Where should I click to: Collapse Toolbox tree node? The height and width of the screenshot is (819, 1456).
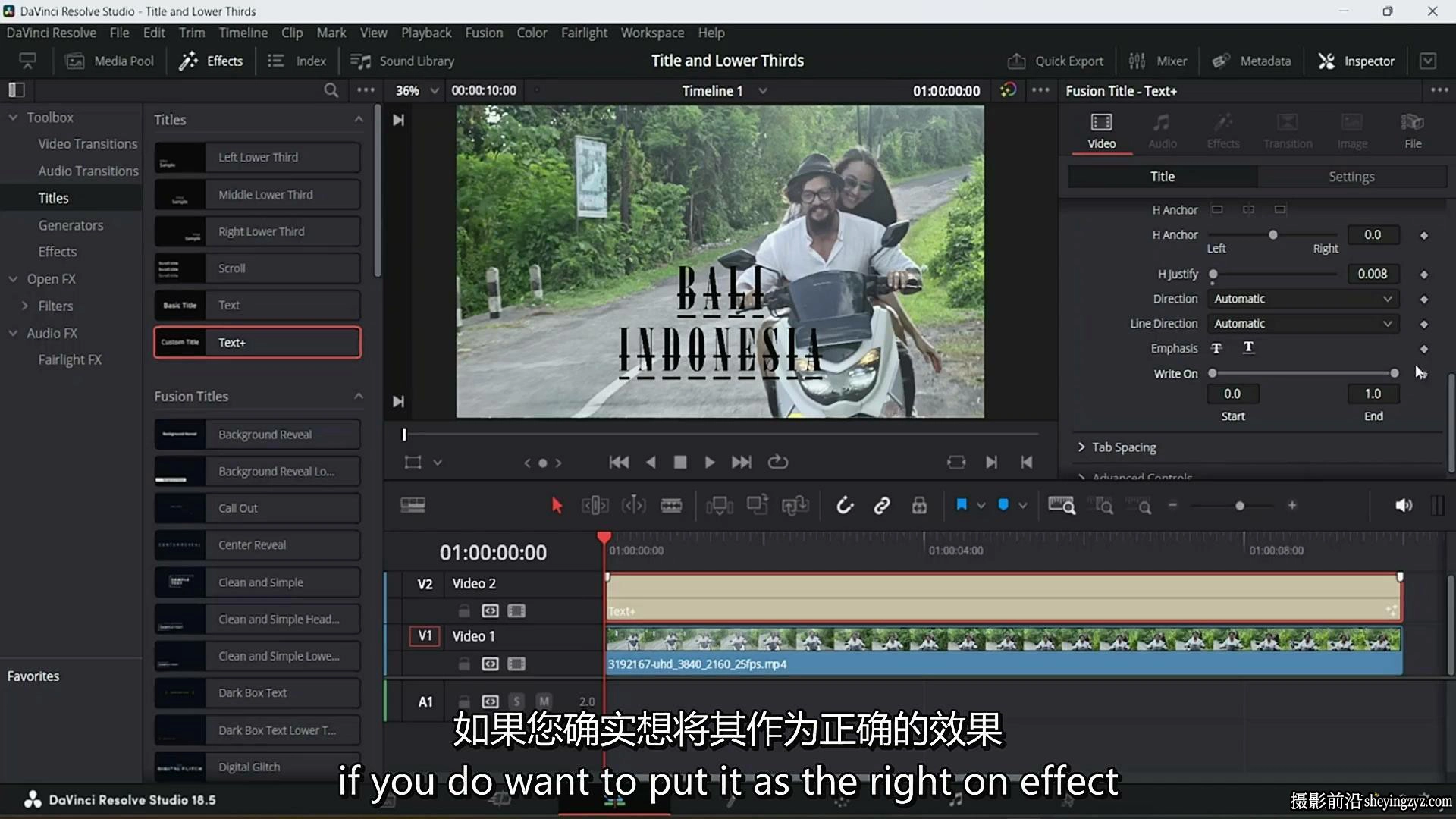[x=13, y=118]
